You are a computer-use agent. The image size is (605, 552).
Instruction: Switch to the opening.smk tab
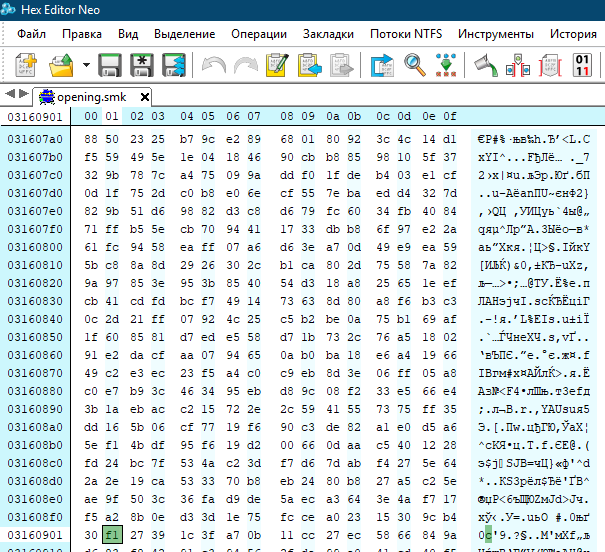click(x=91, y=97)
